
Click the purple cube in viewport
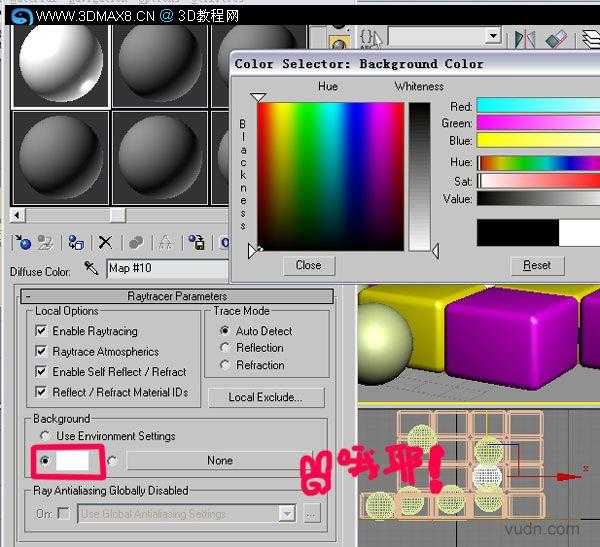coord(512,339)
